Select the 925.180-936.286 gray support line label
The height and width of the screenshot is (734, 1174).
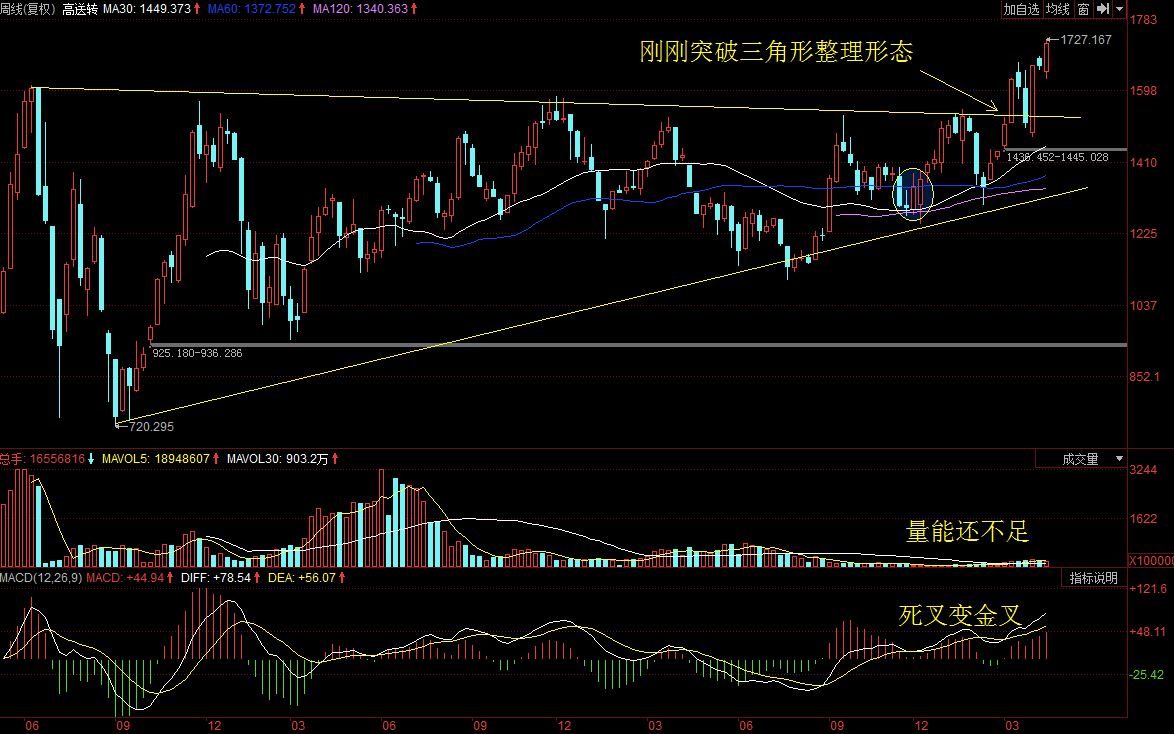tap(196, 353)
